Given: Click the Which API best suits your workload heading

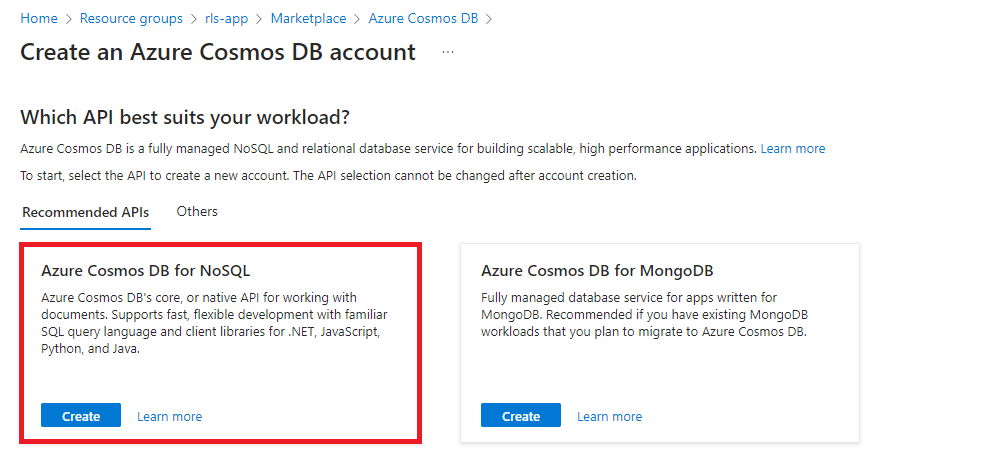Looking at the screenshot, I should click(x=185, y=117).
